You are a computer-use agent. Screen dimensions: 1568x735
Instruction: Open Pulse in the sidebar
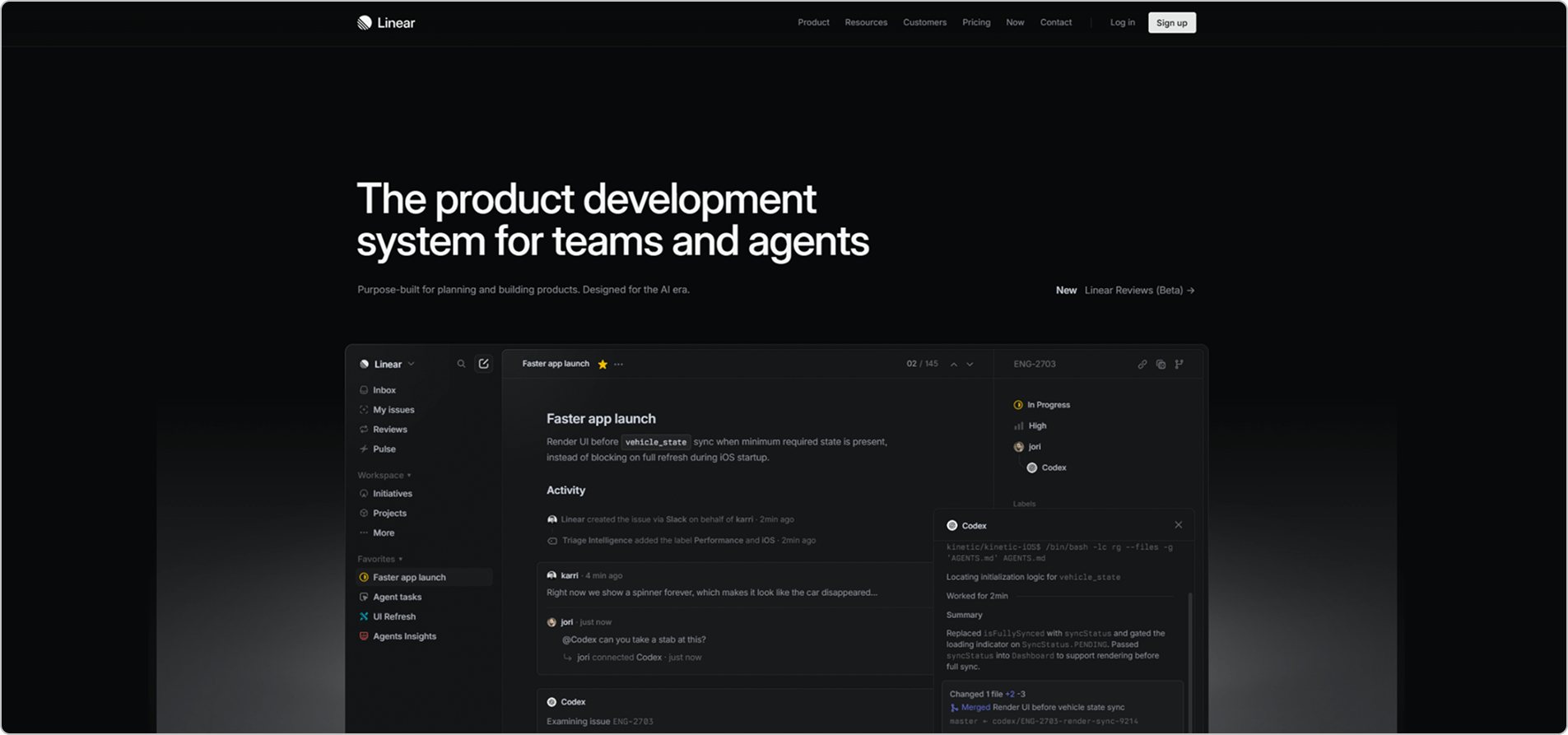(384, 449)
